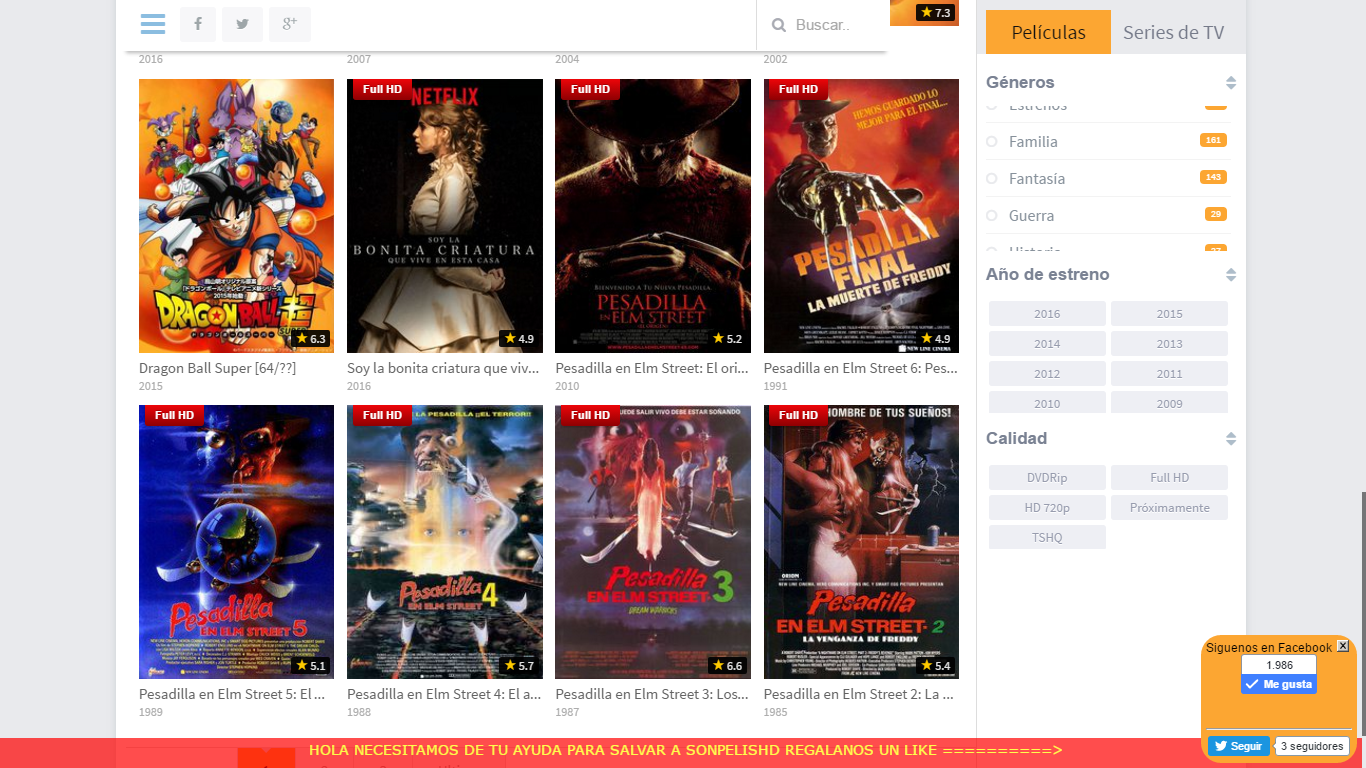Open the Pesadilla en Elm Street 5 title link
This screenshot has width=1366, height=768.
232,694
